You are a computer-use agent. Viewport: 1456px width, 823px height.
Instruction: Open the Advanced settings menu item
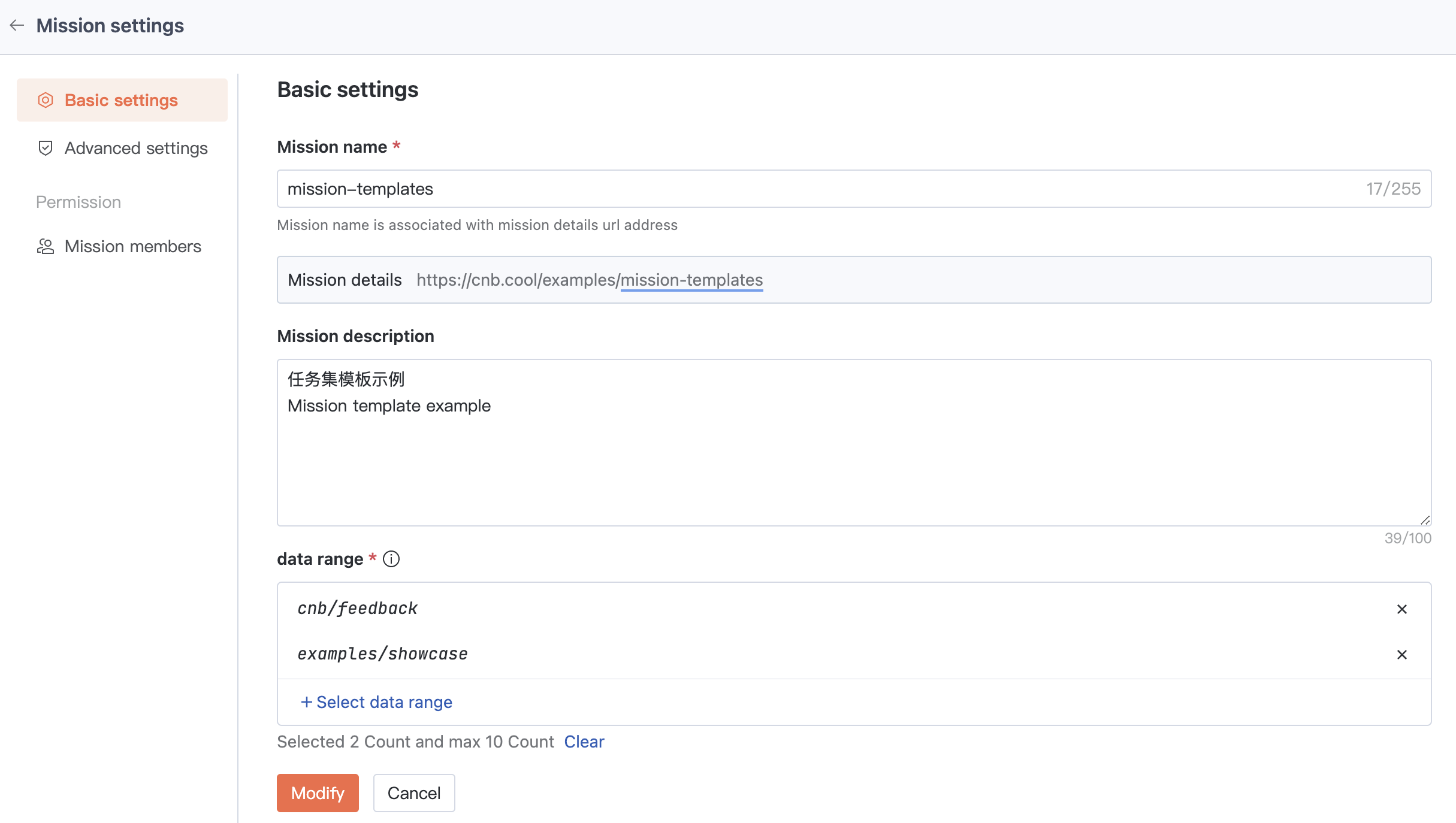click(x=136, y=148)
